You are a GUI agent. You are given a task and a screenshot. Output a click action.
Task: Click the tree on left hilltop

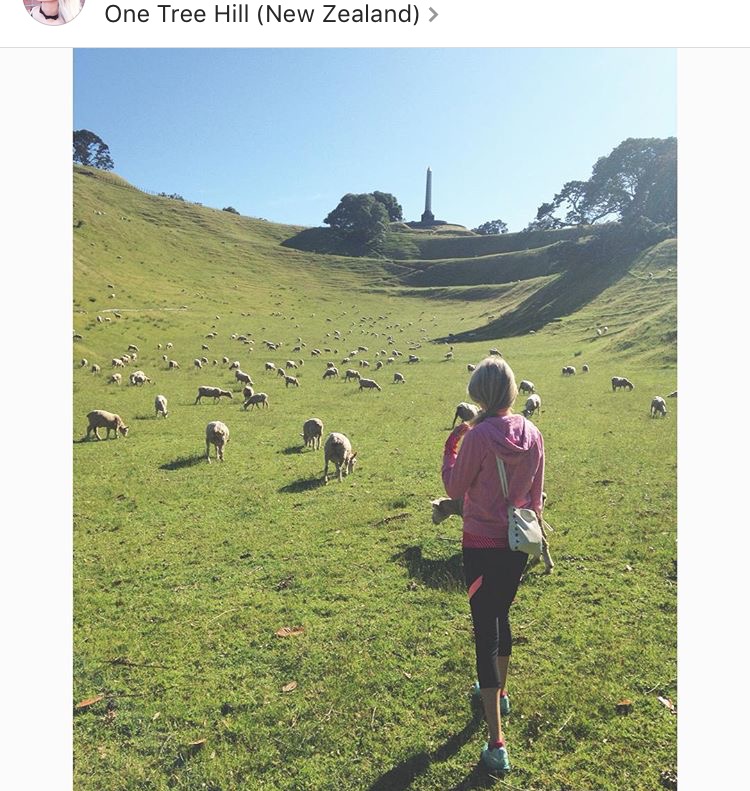click(92, 149)
